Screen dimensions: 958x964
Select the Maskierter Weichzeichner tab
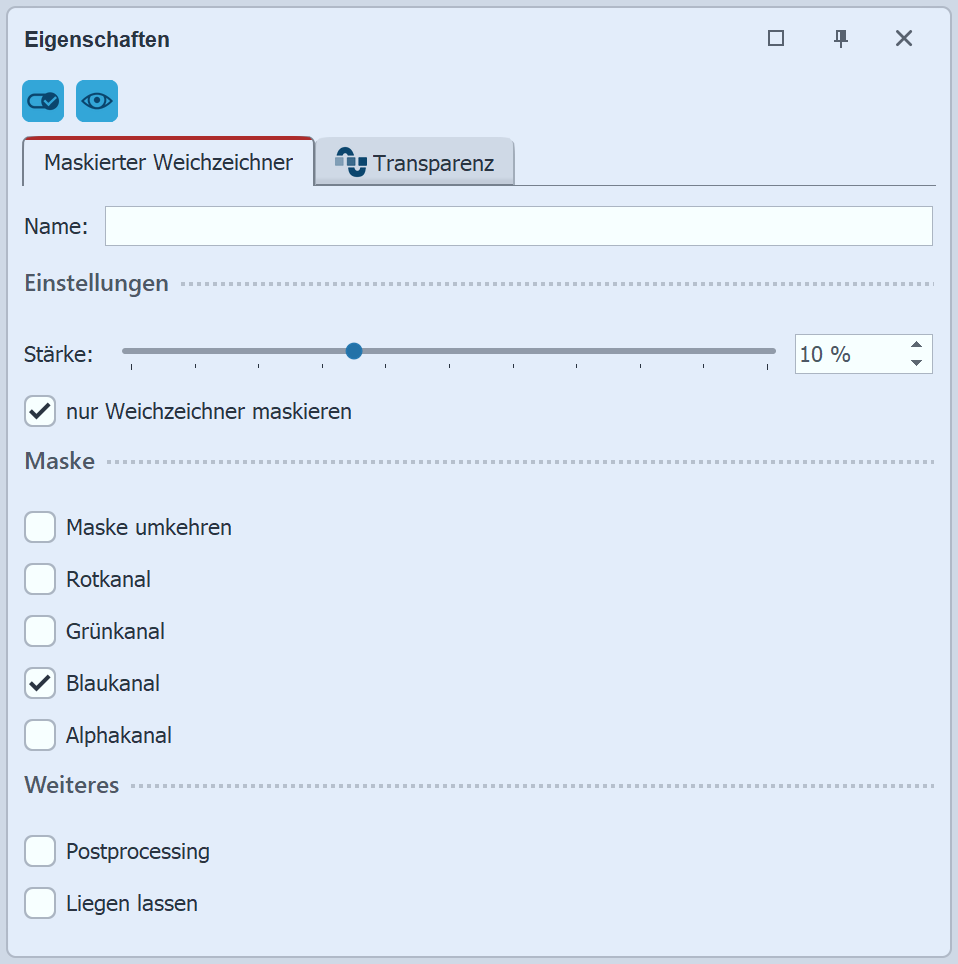point(168,162)
